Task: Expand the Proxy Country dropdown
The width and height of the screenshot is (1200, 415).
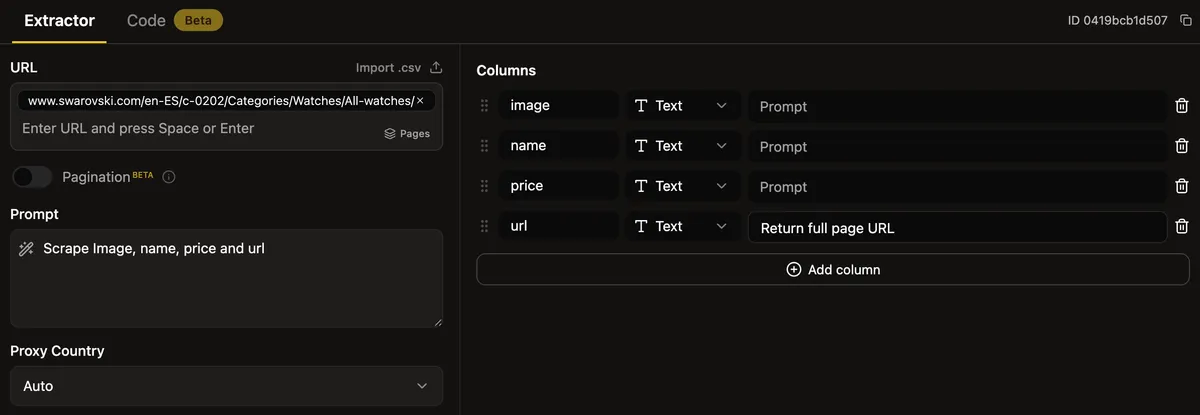Action: tap(226, 386)
